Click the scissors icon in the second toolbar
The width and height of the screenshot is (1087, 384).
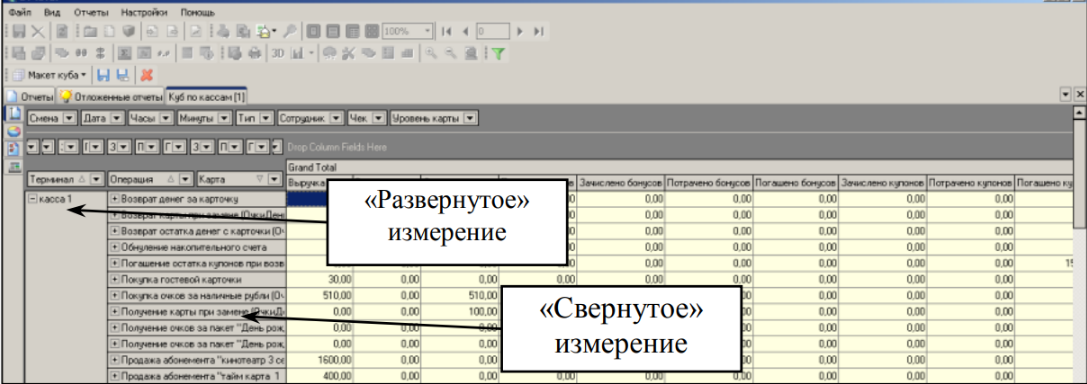pyautogui.click(x=348, y=53)
